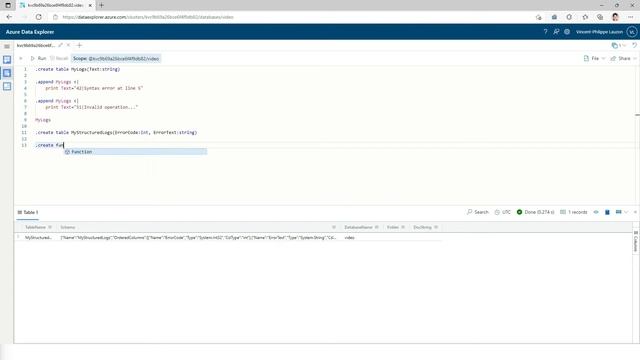
Task: Click the MyLogs query on line 9
Action: tap(43, 120)
